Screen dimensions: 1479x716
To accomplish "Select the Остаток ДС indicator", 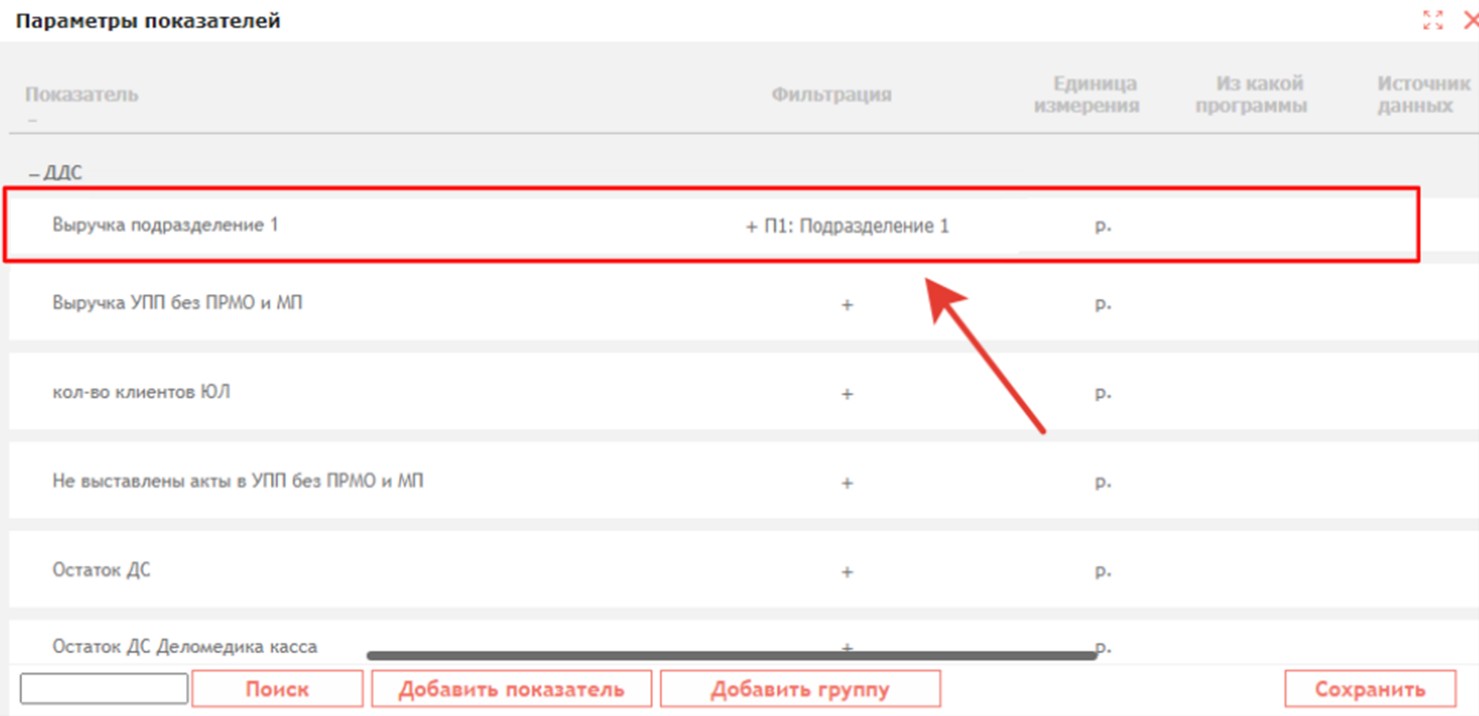I will pos(101,570).
